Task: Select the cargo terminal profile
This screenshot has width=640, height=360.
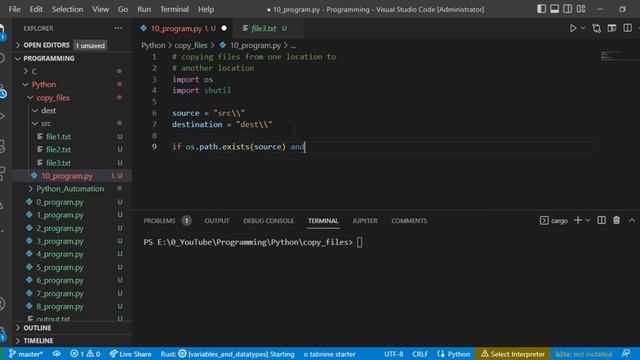Action: [554, 221]
